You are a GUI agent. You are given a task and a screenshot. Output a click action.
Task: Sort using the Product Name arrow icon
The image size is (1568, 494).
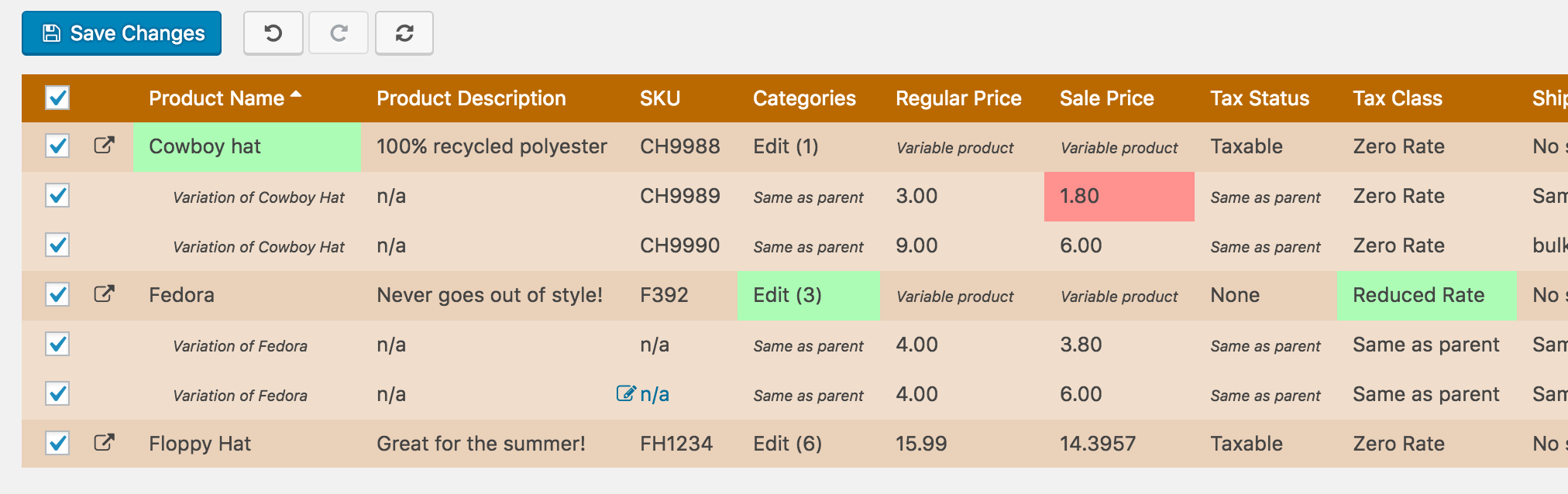coord(296,95)
